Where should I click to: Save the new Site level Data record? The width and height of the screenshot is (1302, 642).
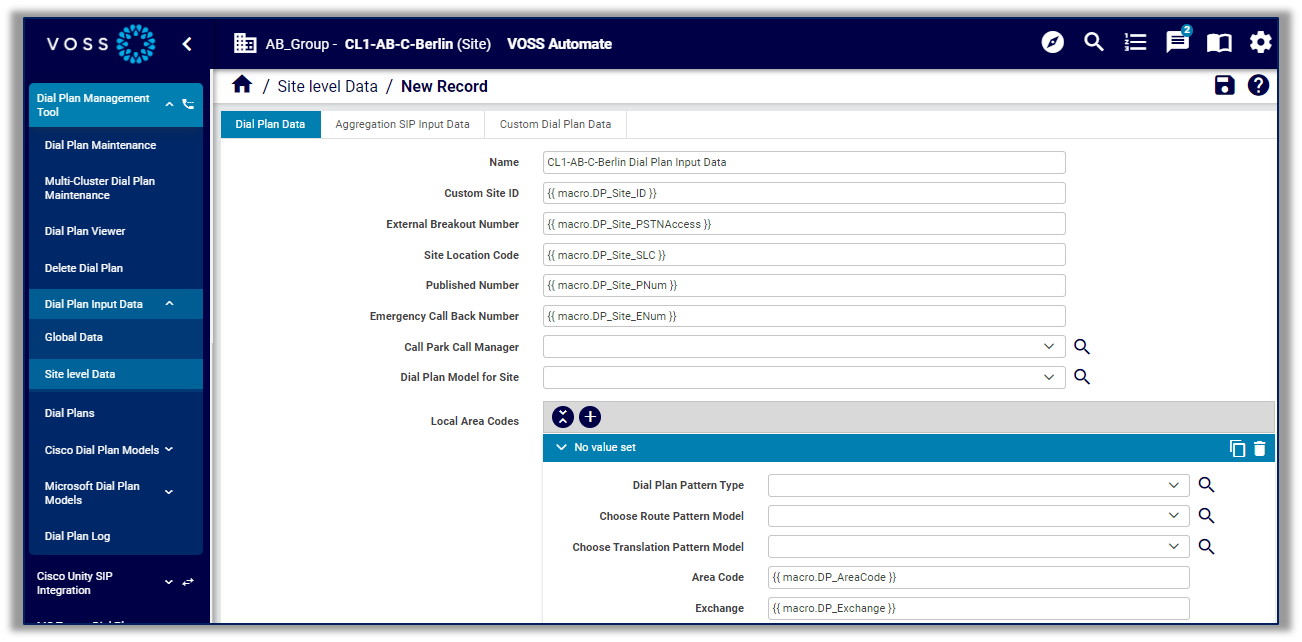pyautogui.click(x=1224, y=86)
